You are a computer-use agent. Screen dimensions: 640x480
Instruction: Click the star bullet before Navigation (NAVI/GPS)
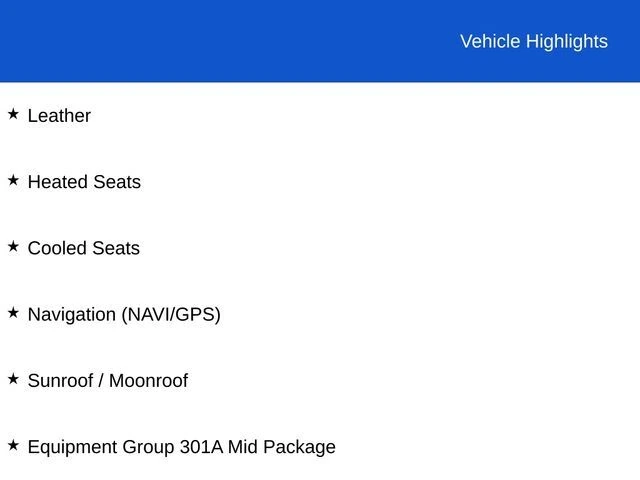[x=13, y=313]
